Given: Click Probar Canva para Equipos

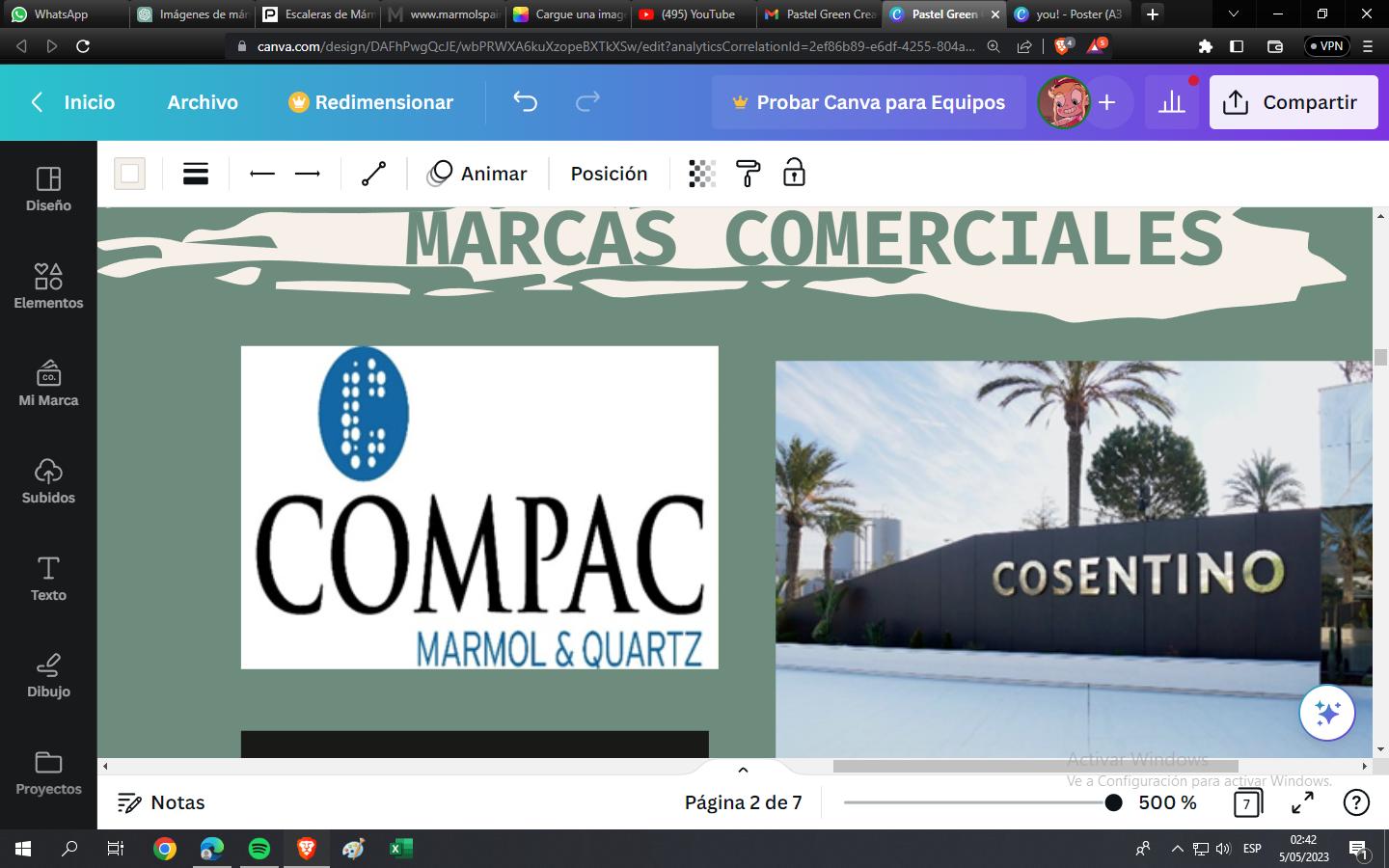Looking at the screenshot, I should 869,102.
